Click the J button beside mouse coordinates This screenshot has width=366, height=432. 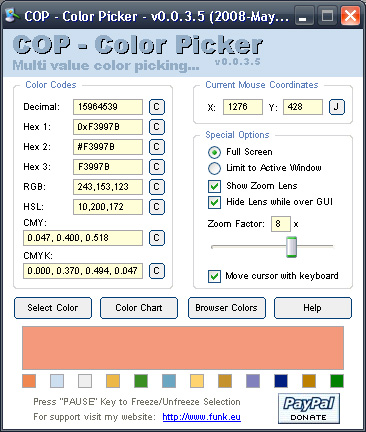[x=337, y=107]
